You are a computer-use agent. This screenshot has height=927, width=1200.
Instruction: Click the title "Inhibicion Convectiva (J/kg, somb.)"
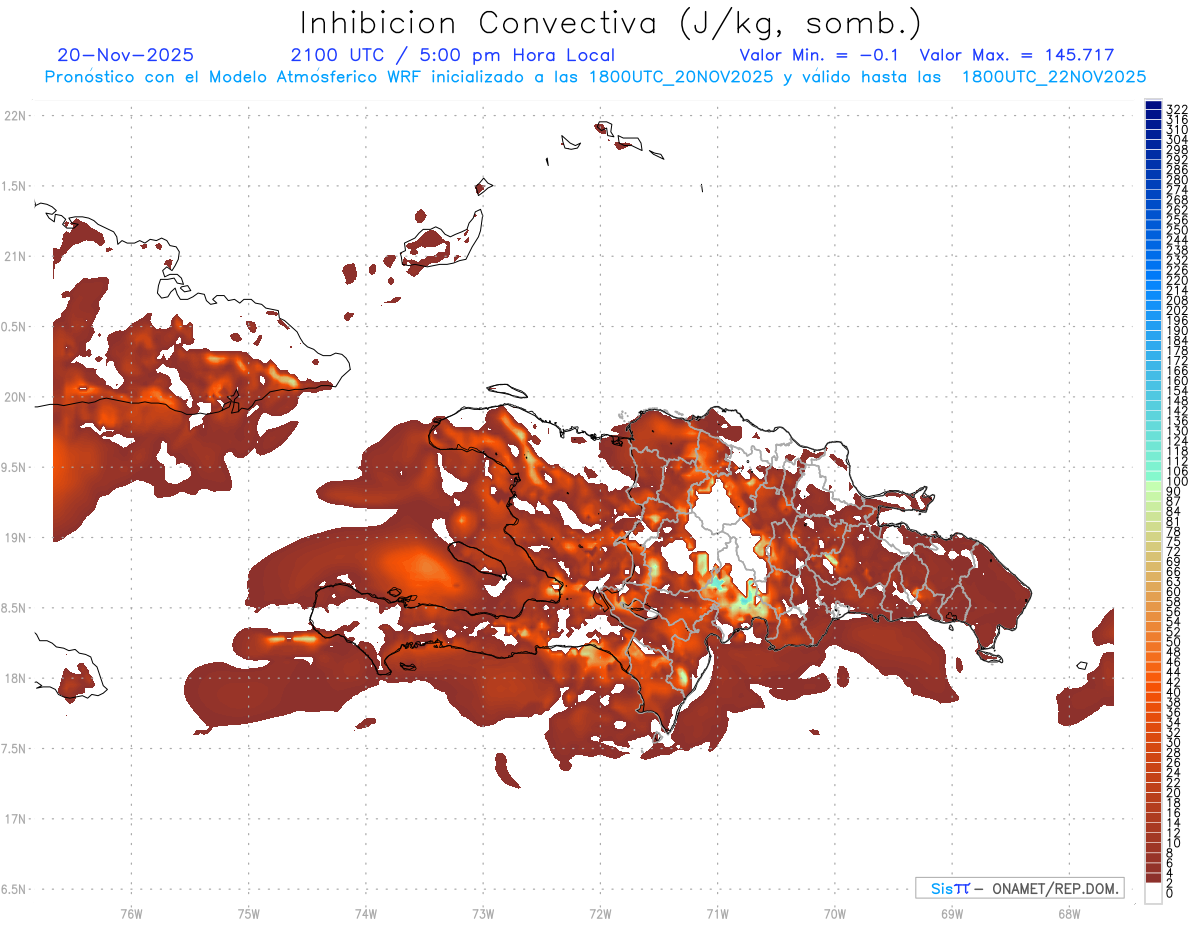[x=610, y=24]
